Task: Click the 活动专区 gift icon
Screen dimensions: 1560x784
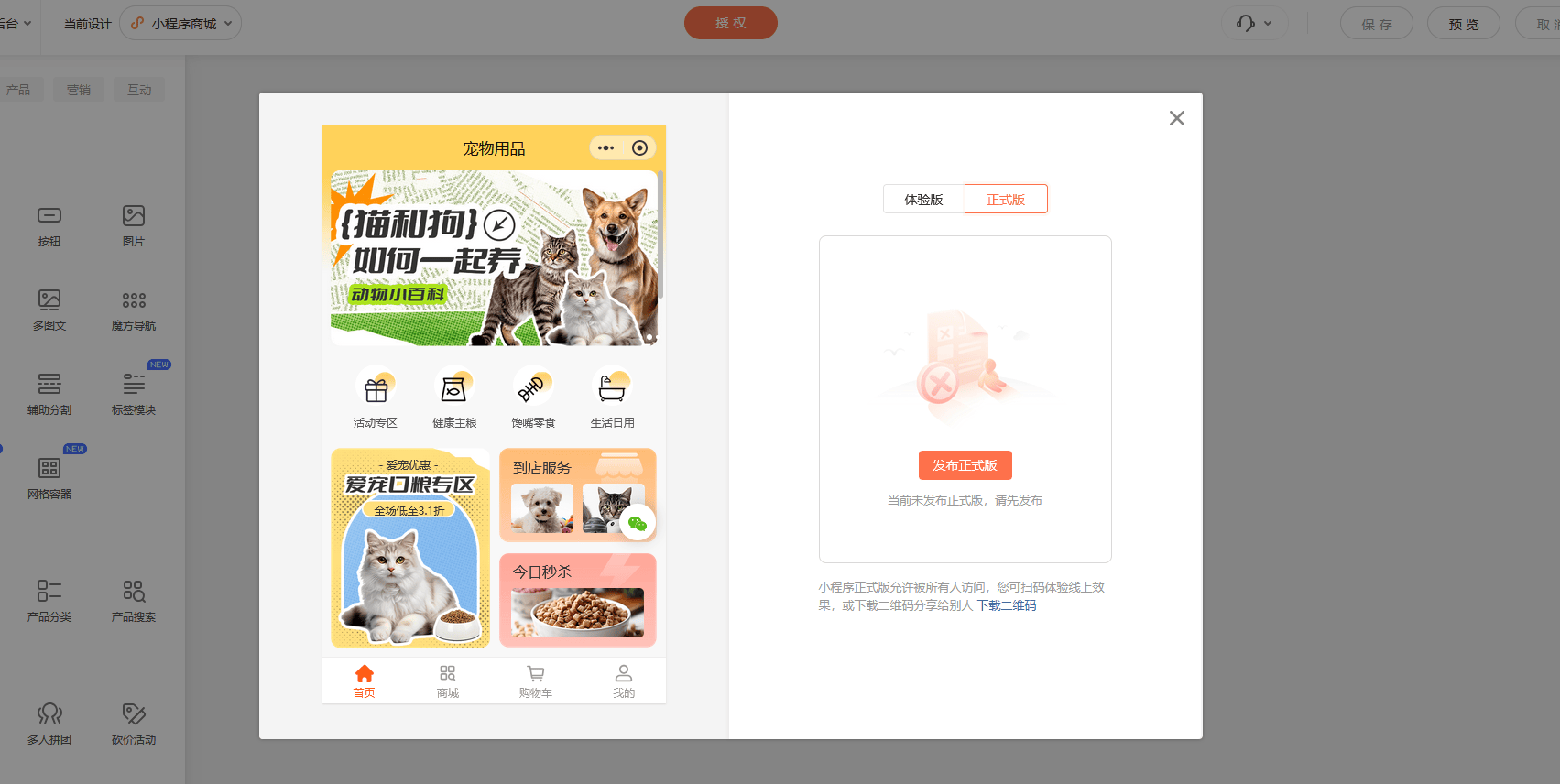Action: tap(376, 389)
